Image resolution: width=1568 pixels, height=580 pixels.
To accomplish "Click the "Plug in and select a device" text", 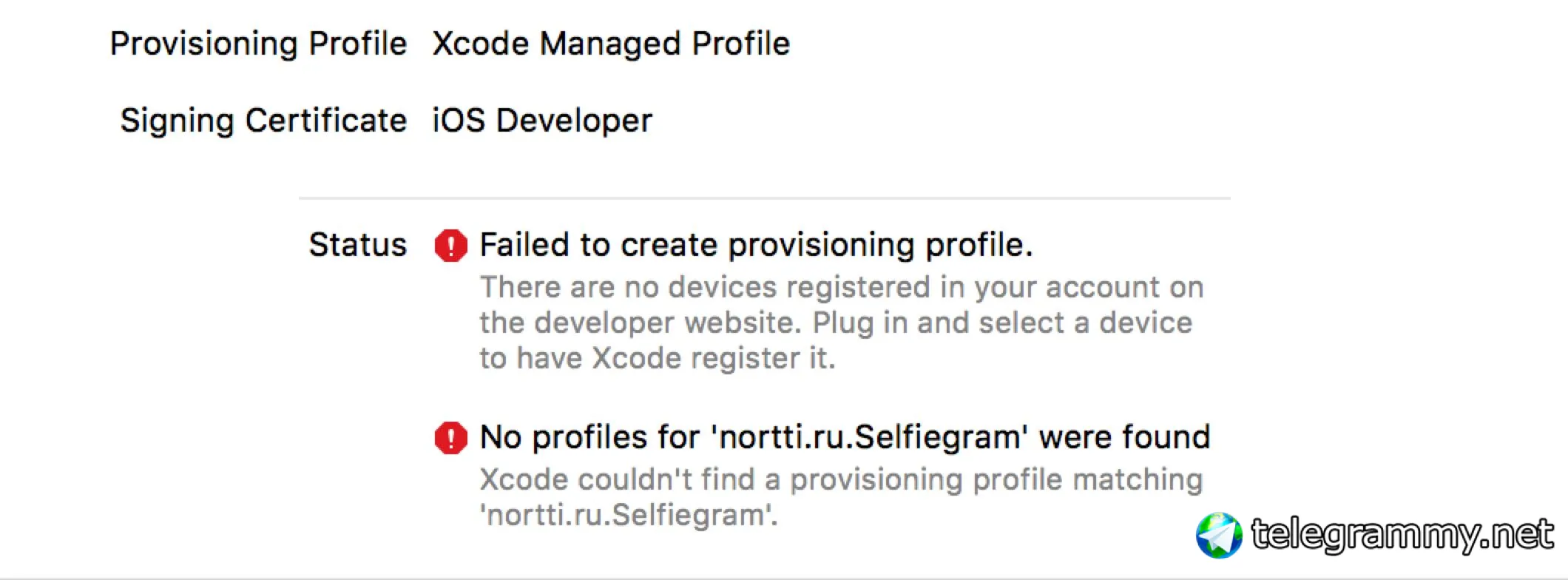I will pyautogui.click(x=1002, y=323).
